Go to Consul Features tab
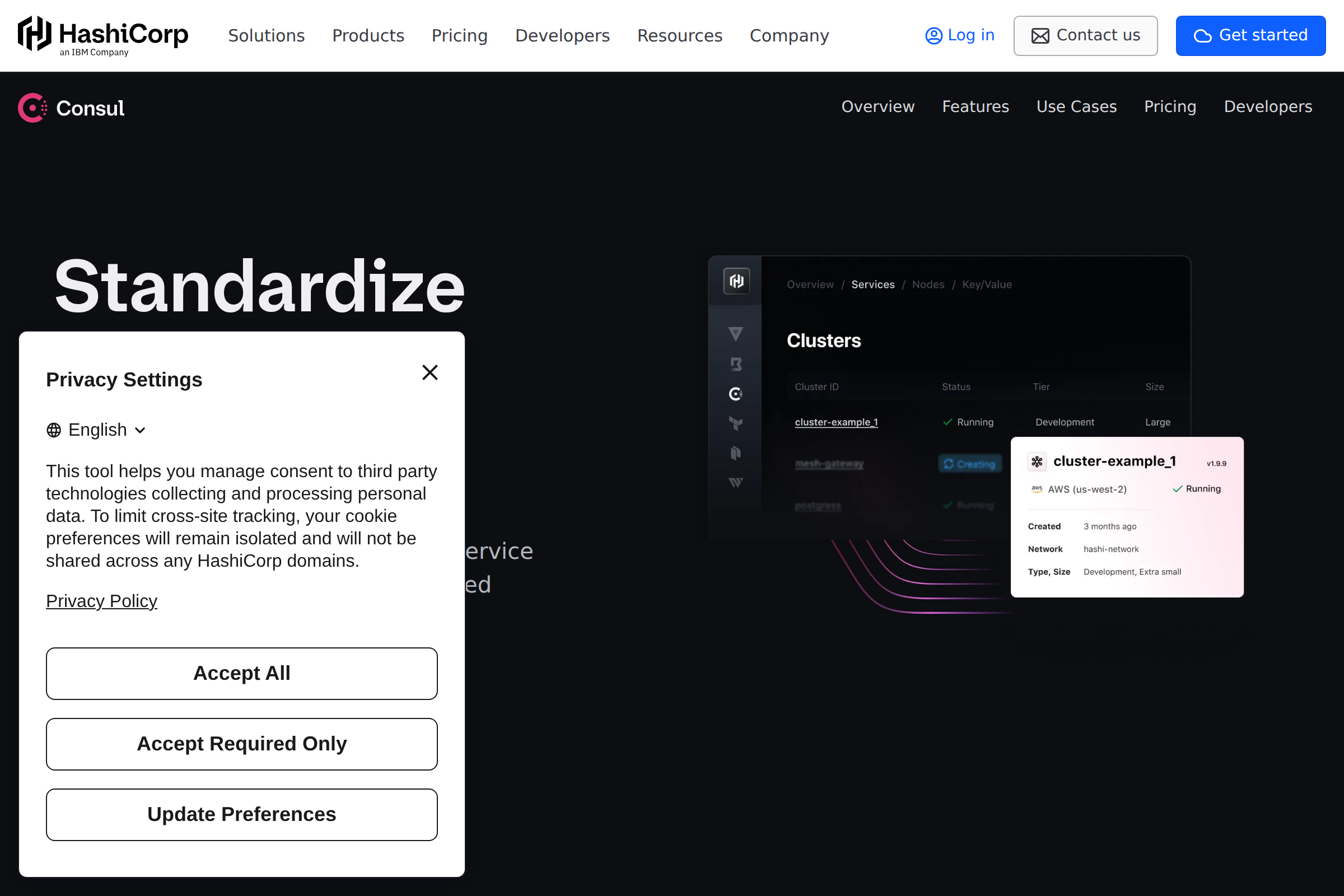 click(x=976, y=107)
